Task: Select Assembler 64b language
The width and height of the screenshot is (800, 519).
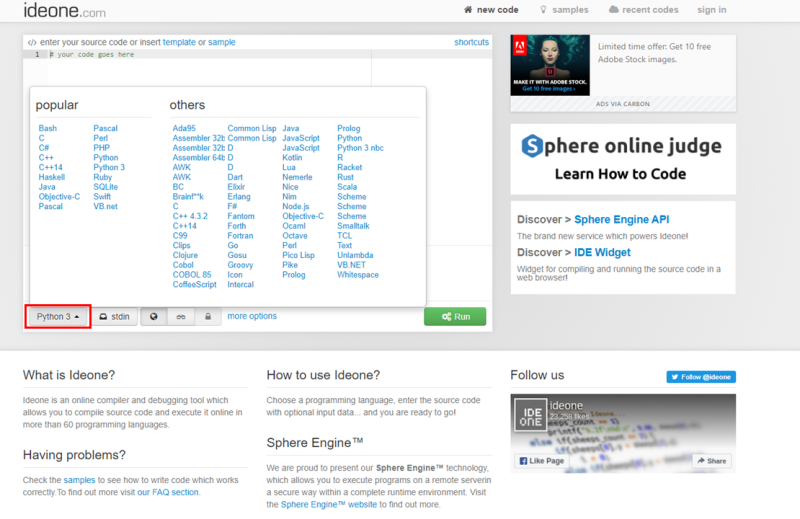Action: [198, 157]
